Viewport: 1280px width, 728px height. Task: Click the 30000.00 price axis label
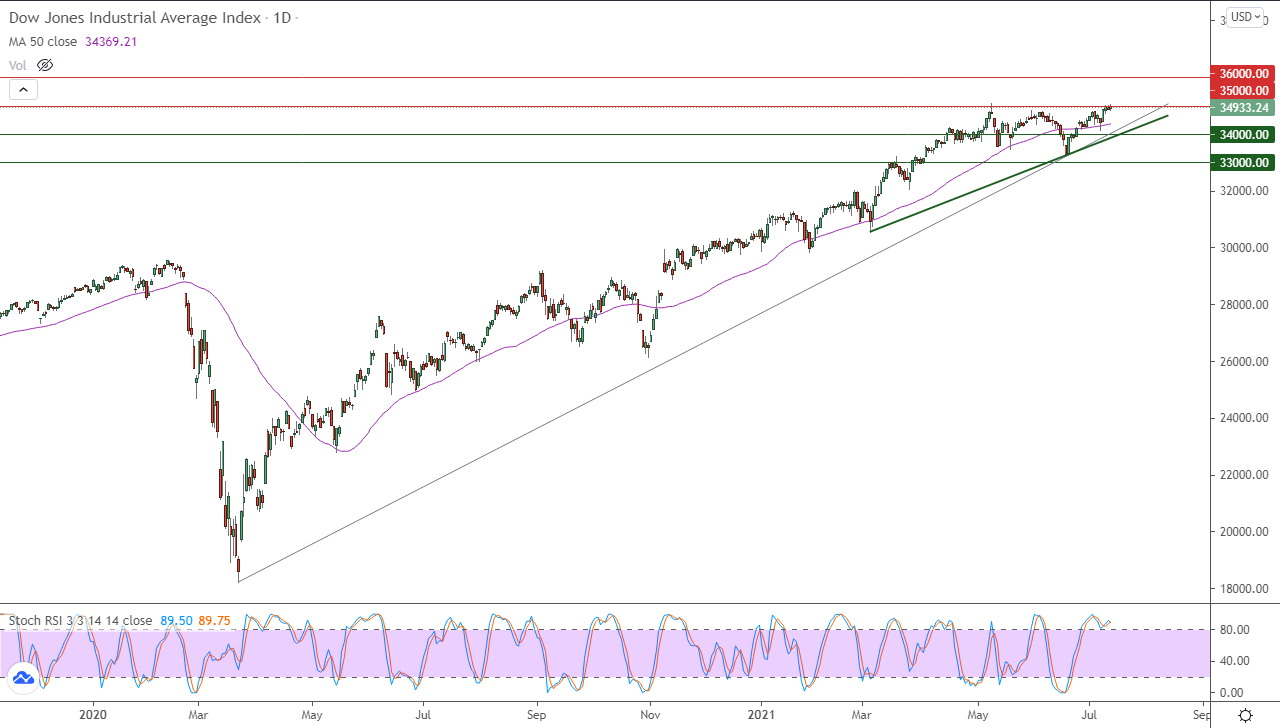(x=1243, y=248)
